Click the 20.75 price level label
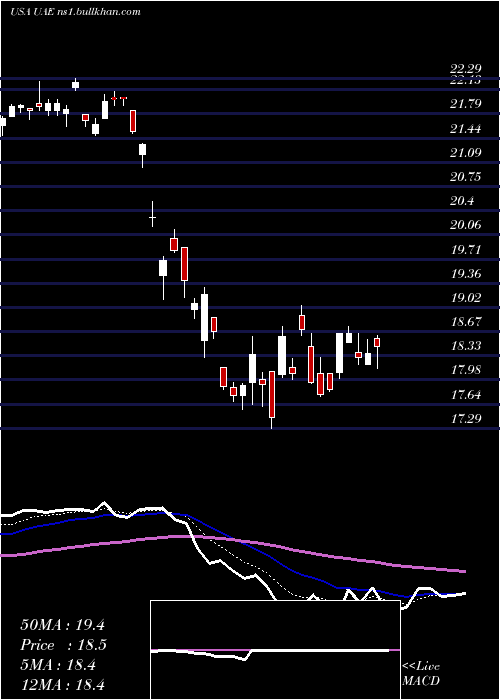 [x=466, y=177]
